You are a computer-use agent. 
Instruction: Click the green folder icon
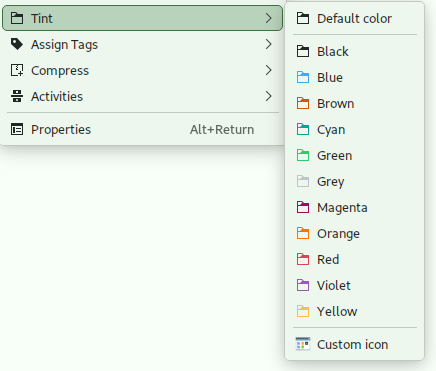coord(303,155)
